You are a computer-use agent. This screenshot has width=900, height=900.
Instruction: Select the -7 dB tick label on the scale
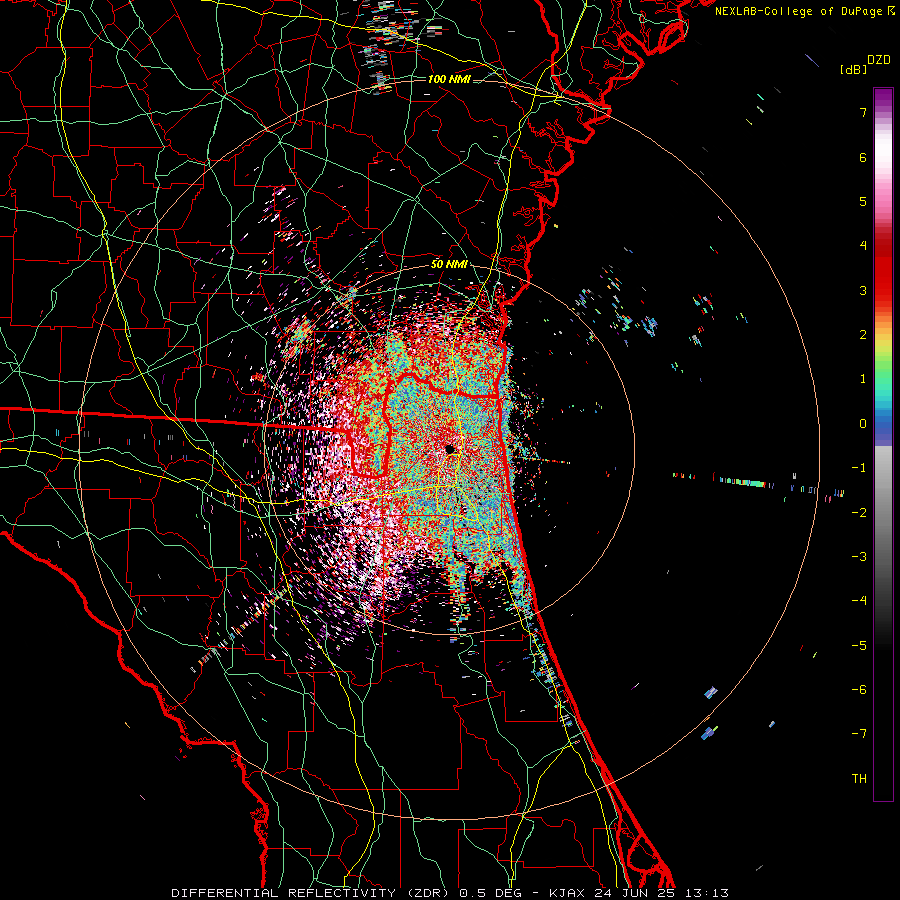tap(859, 734)
